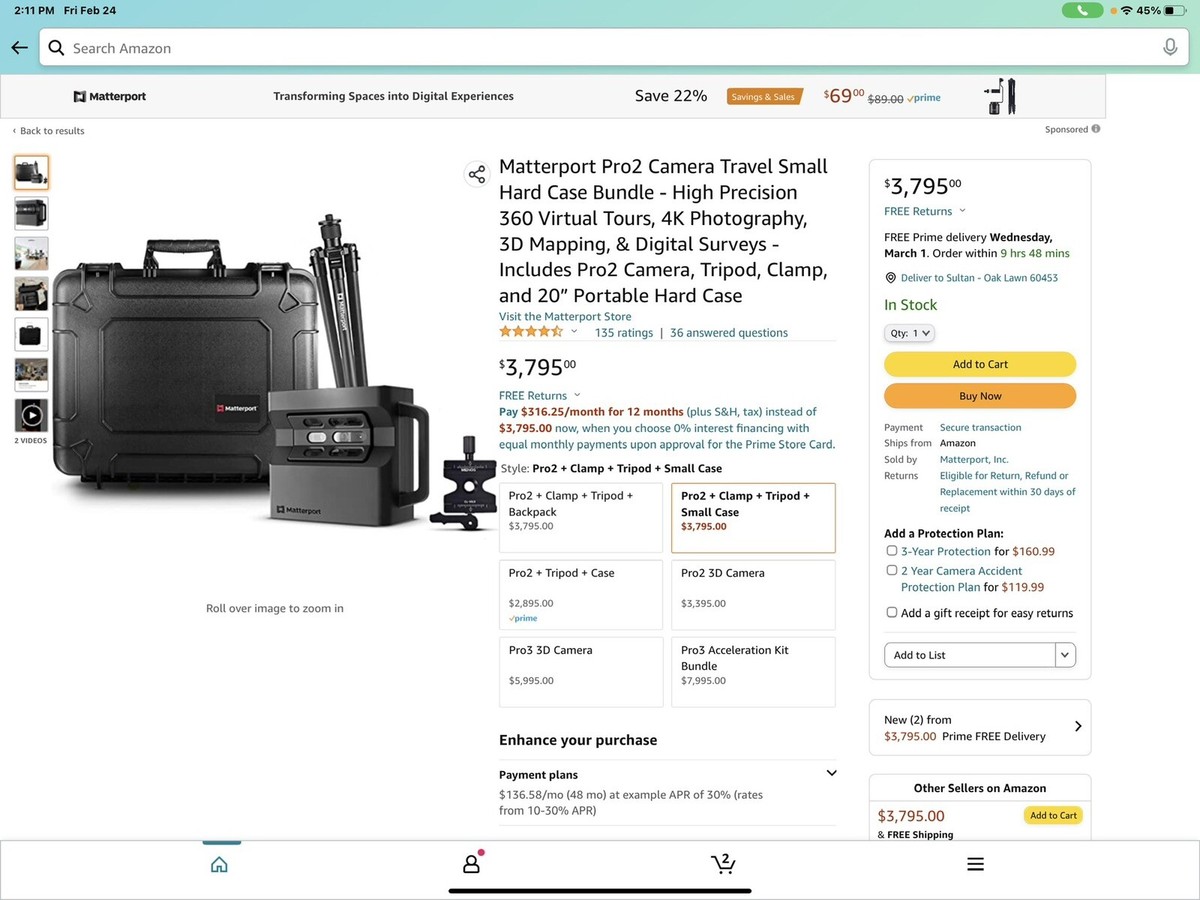Screen dimensions: 1200x900
Task: Enable gift receipt for easy returns
Action: pyautogui.click(x=891, y=613)
